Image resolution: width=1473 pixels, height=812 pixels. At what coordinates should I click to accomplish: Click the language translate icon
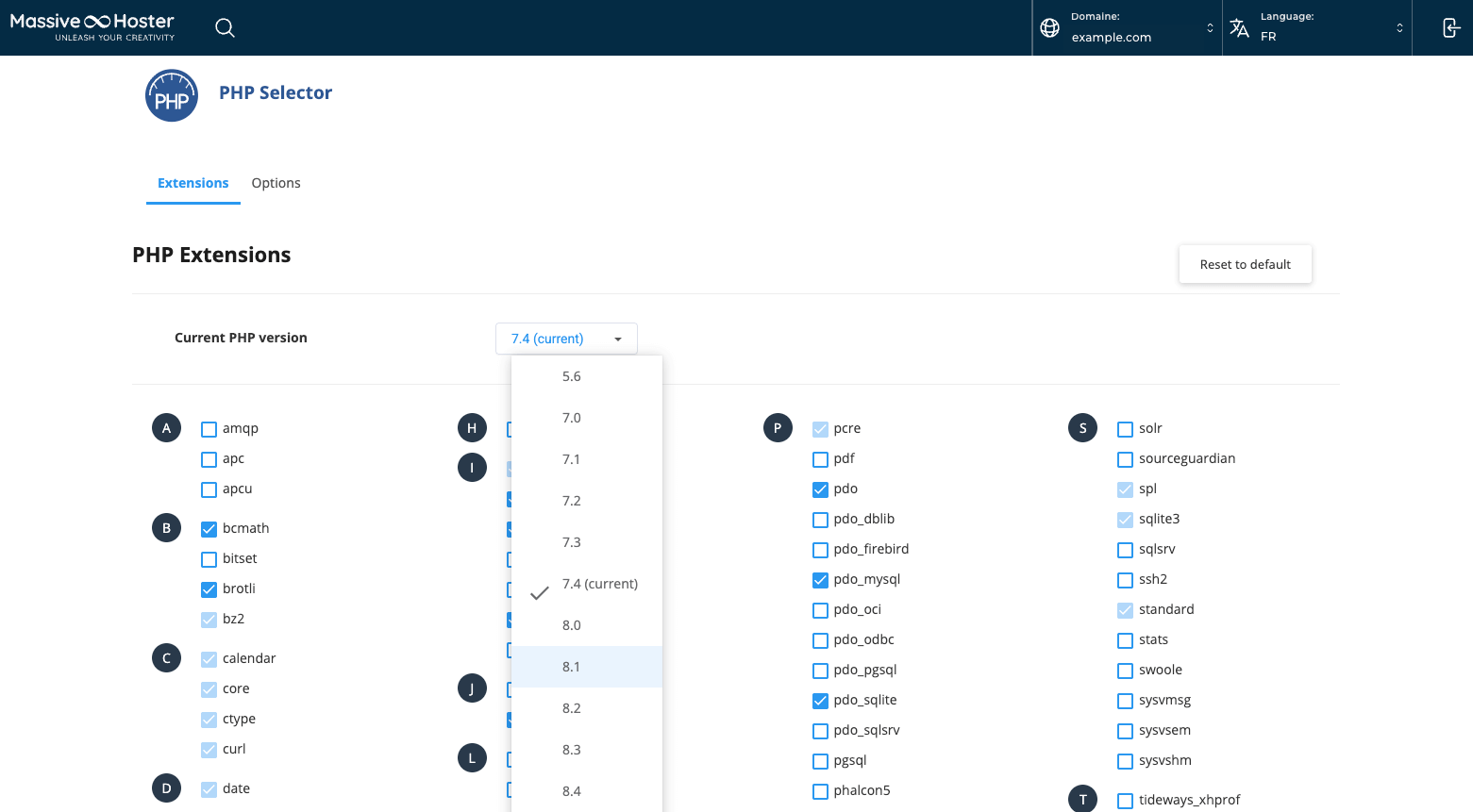[x=1239, y=28]
